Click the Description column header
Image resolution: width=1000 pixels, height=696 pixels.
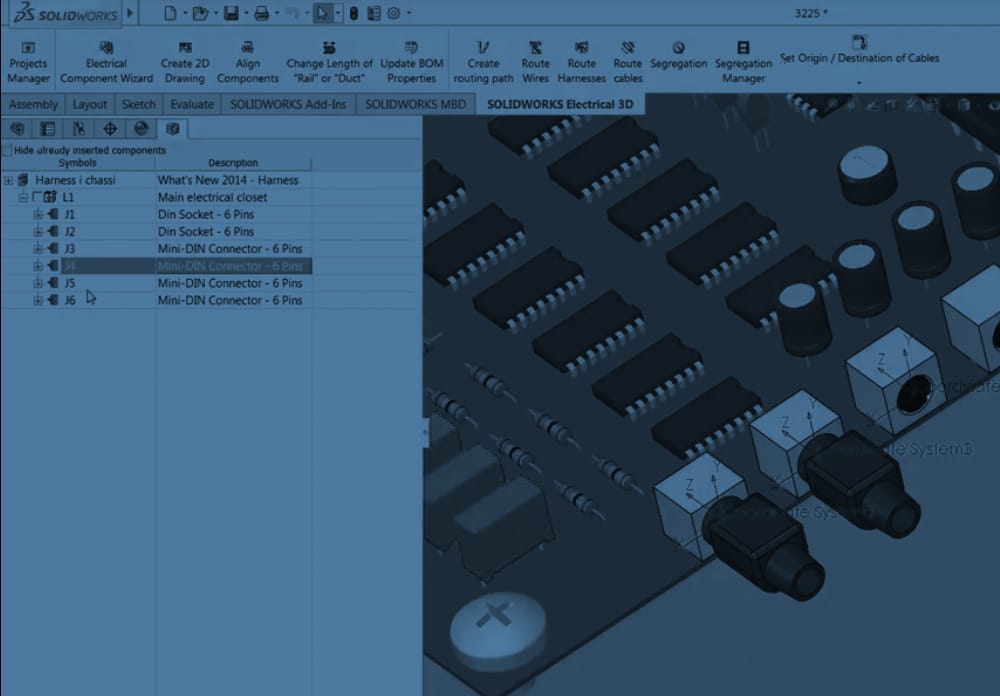click(233, 163)
